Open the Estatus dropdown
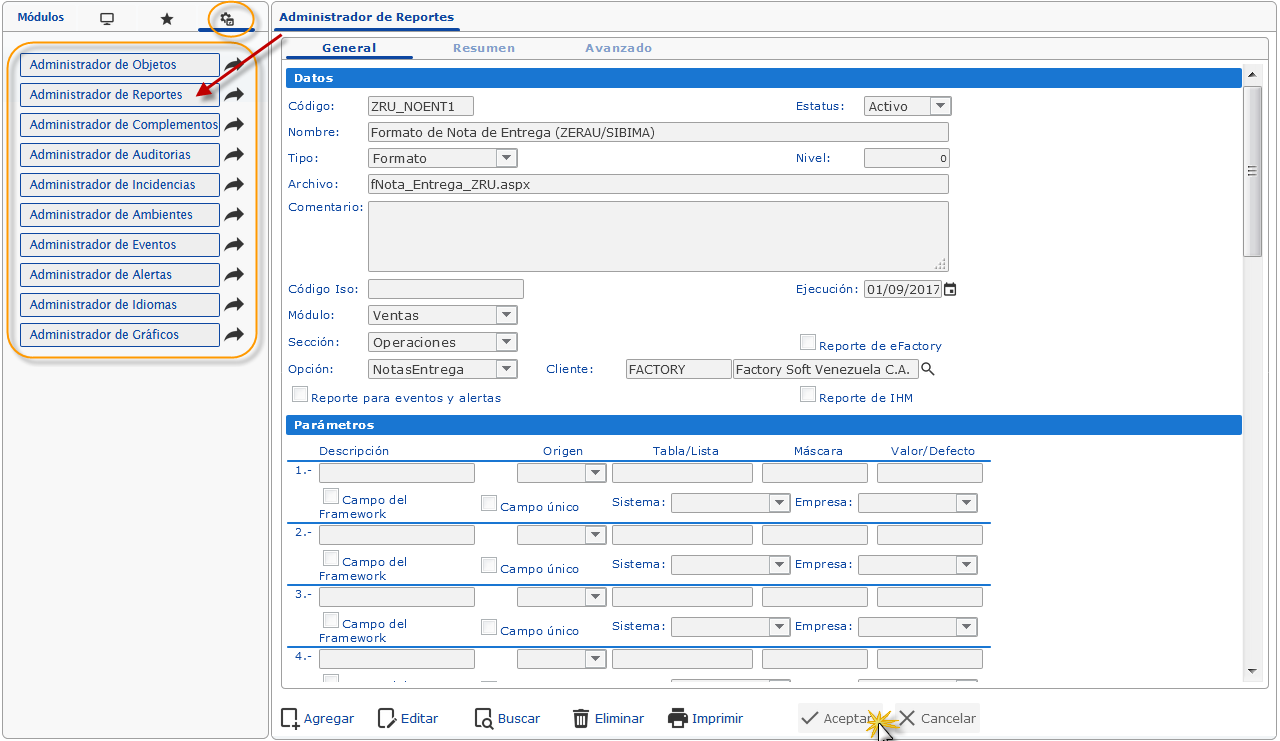This screenshot has height=741, width=1280. [x=940, y=106]
